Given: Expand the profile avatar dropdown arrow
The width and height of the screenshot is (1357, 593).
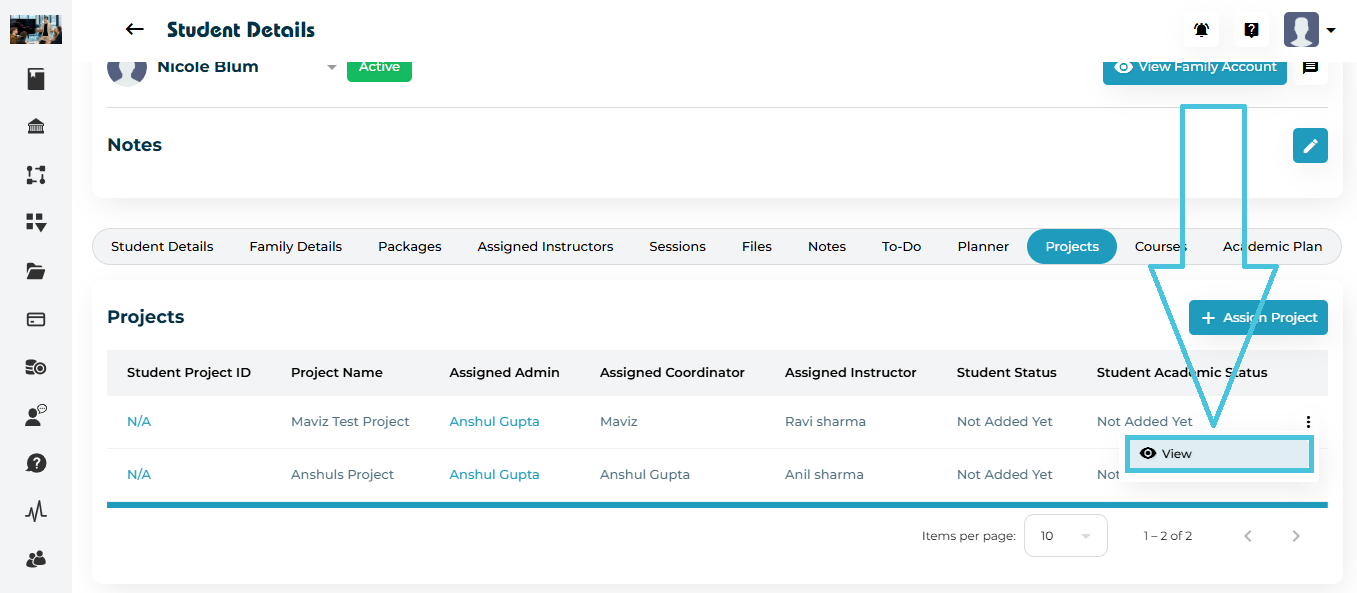Looking at the screenshot, I should (1331, 31).
